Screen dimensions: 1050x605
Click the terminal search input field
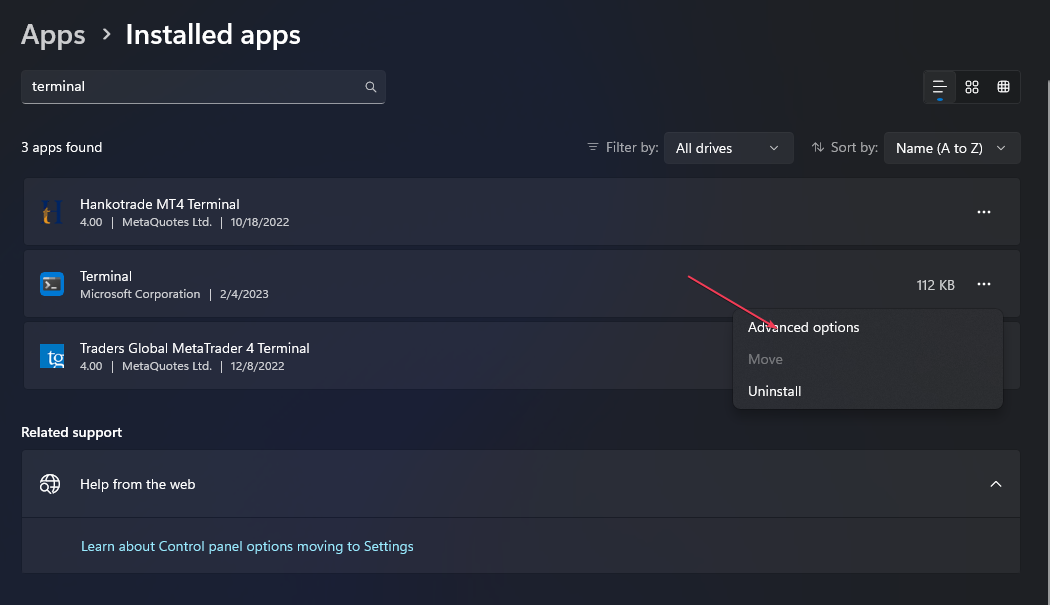[x=203, y=86]
